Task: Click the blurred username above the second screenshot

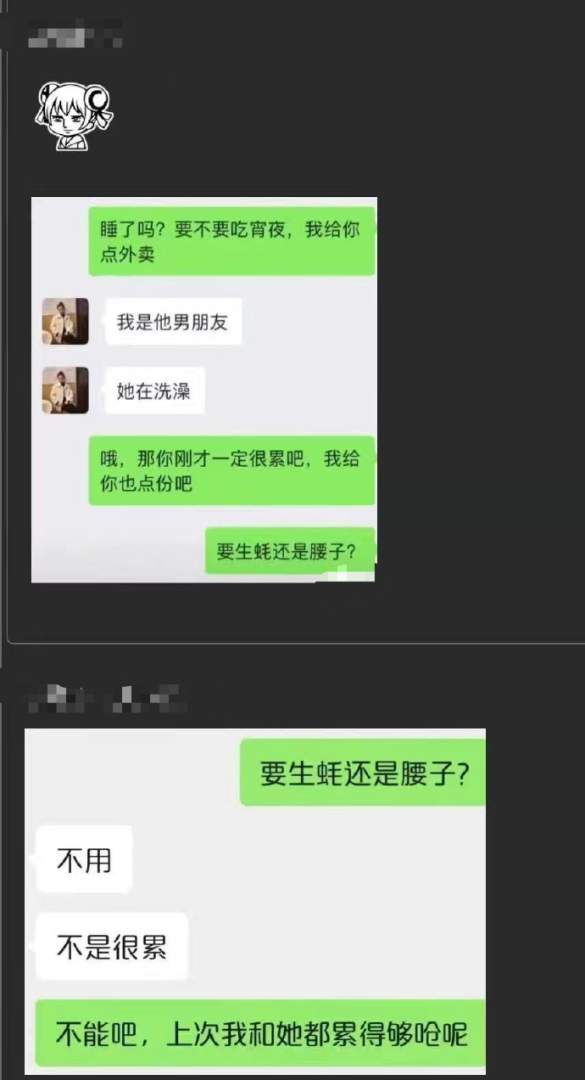Action: pyautogui.click(x=105, y=697)
